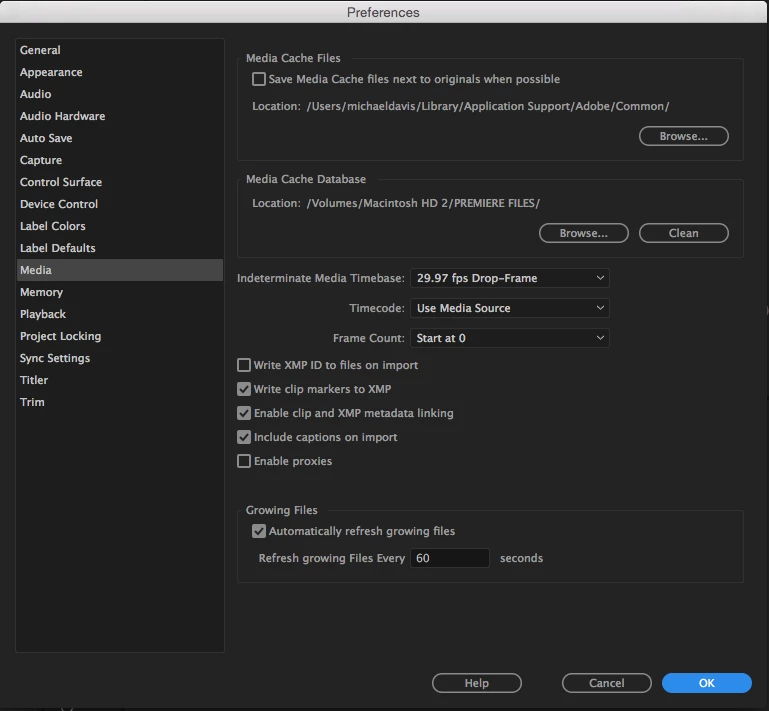Toggle Enable clip and XMP metadata linking
769x711 pixels.
pos(244,413)
